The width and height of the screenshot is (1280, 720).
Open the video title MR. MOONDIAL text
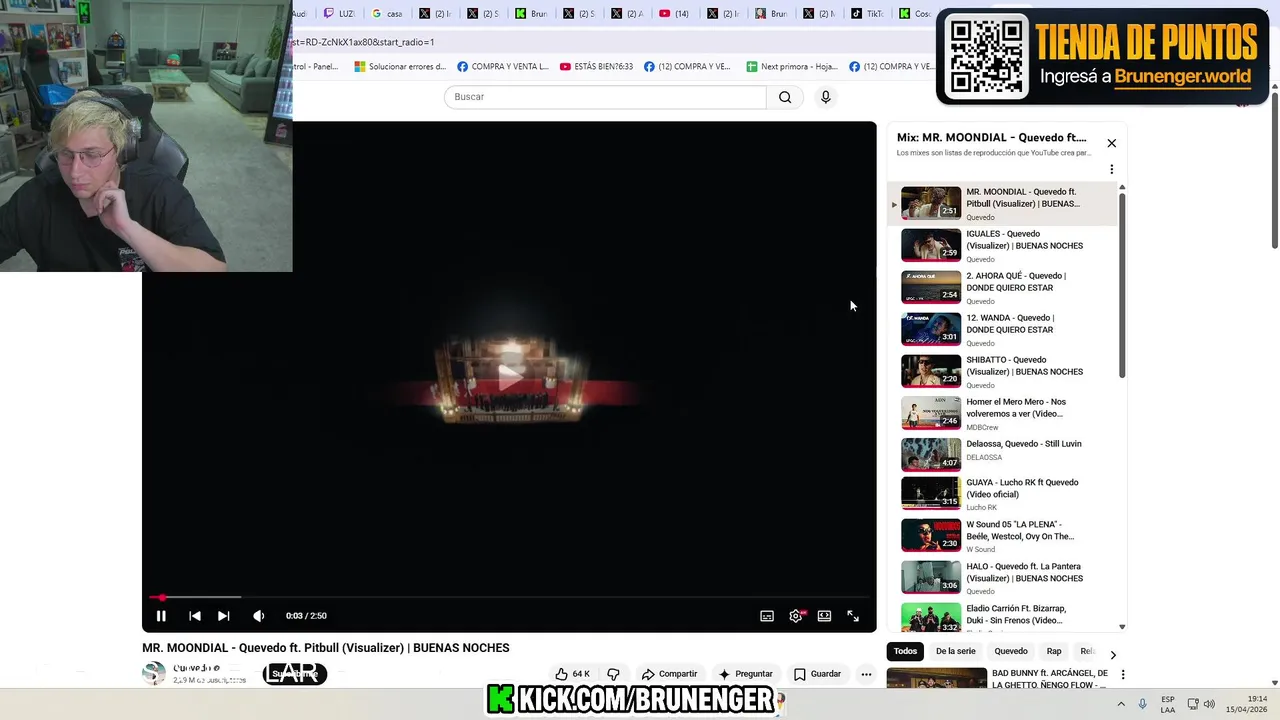click(x=326, y=648)
